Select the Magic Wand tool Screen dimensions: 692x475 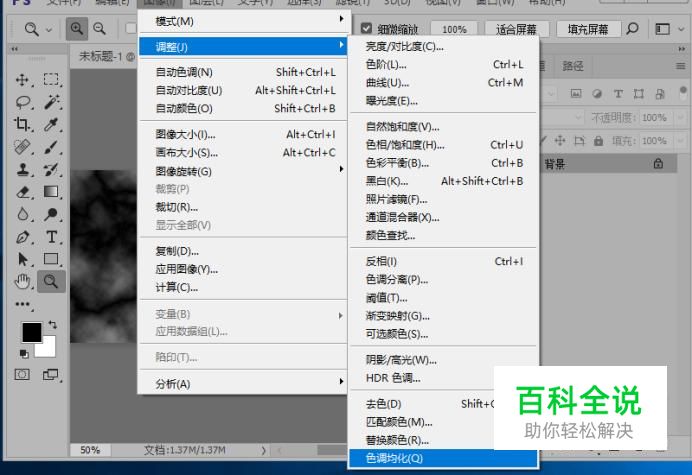pyautogui.click(x=51, y=102)
